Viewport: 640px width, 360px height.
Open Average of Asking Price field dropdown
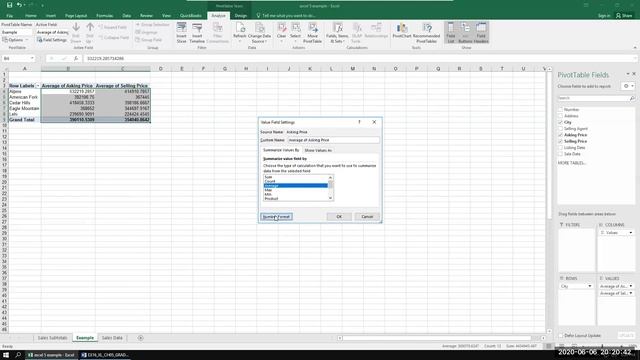631,286
